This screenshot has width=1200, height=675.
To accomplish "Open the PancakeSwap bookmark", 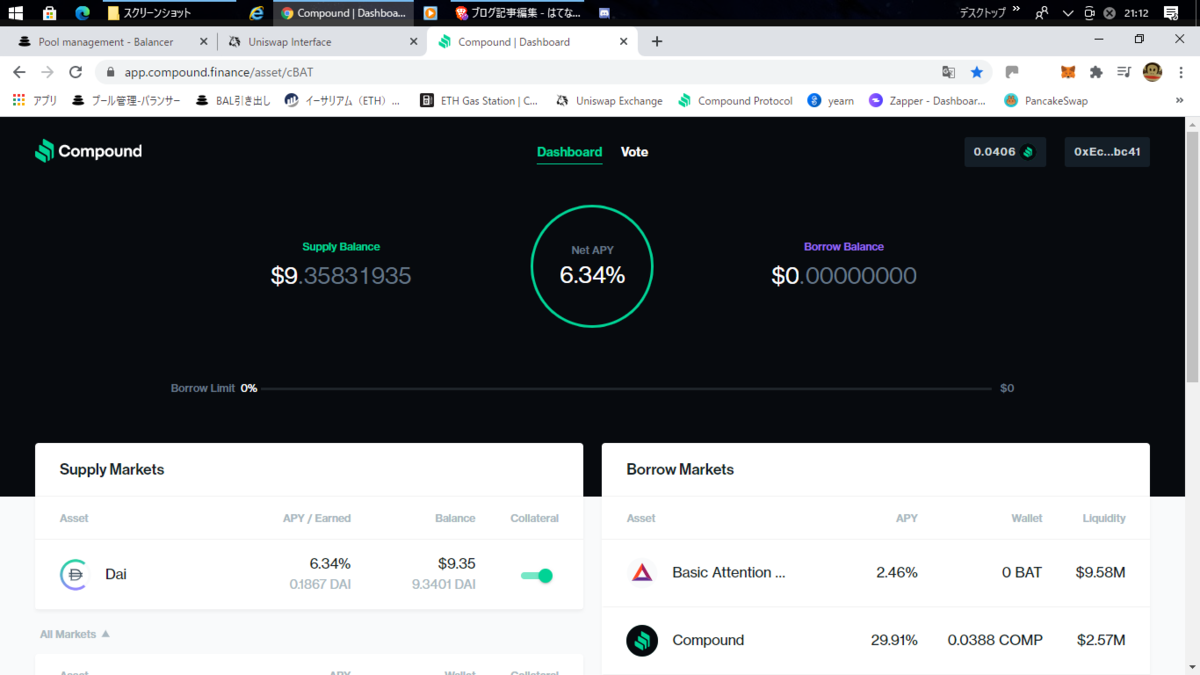I will pyautogui.click(x=1046, y=101).
